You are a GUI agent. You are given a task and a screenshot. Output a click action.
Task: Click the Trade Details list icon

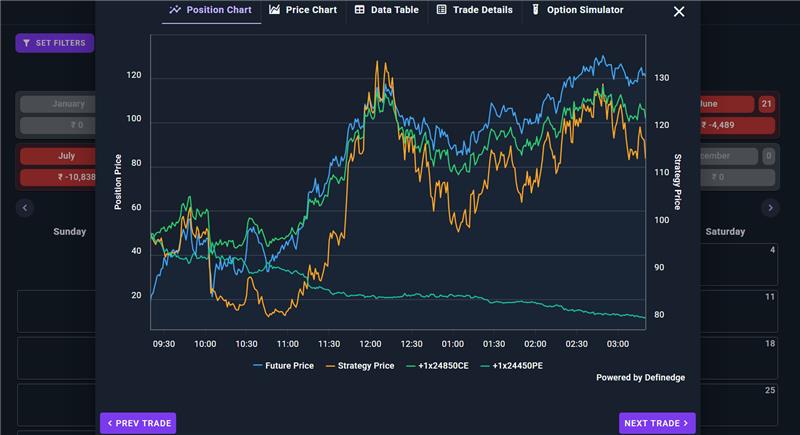click(x=442, y=10)
